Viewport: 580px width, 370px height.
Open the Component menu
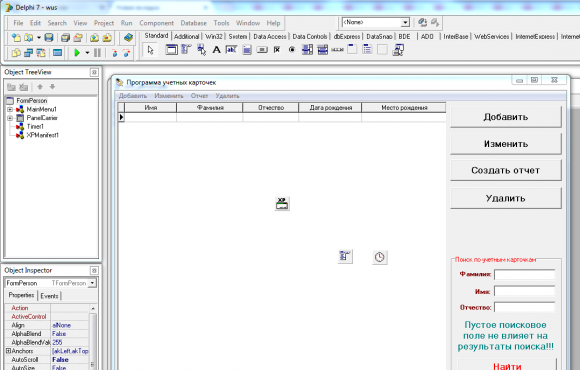(x=156, y=23)
